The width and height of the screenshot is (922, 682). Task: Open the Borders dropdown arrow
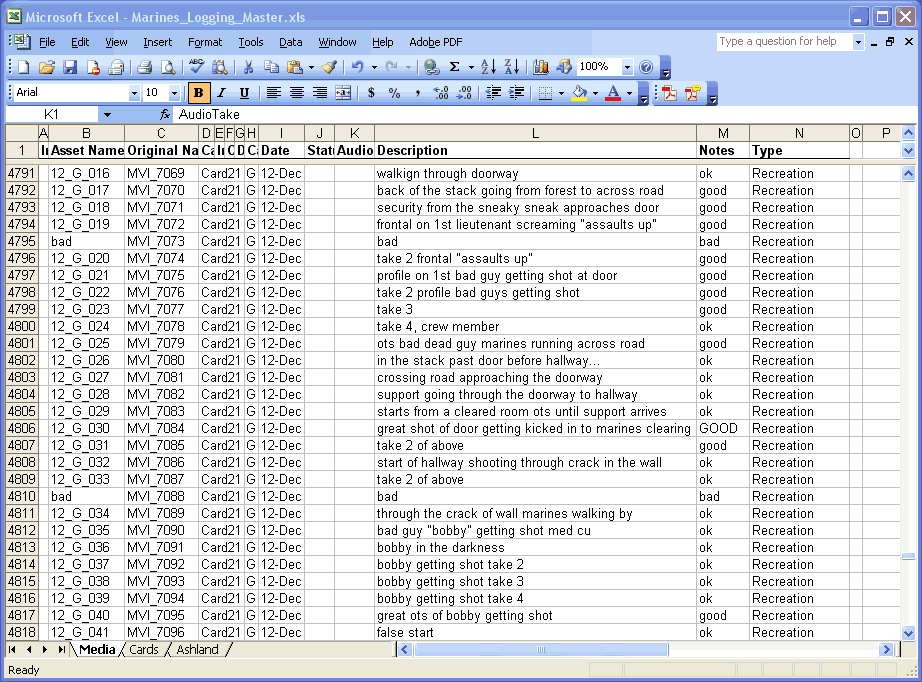pos(562,93)
